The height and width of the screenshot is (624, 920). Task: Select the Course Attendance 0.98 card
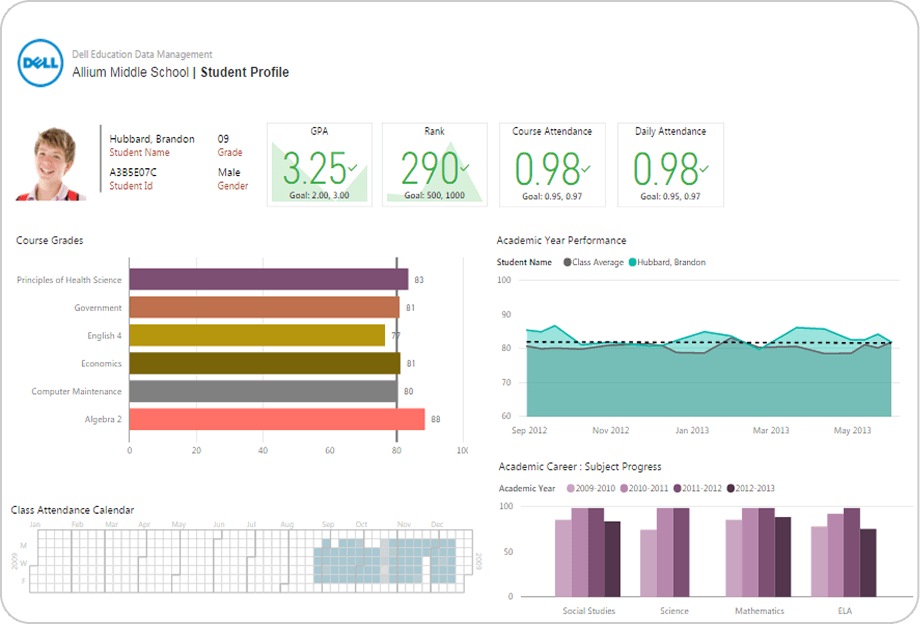point(552,165)
